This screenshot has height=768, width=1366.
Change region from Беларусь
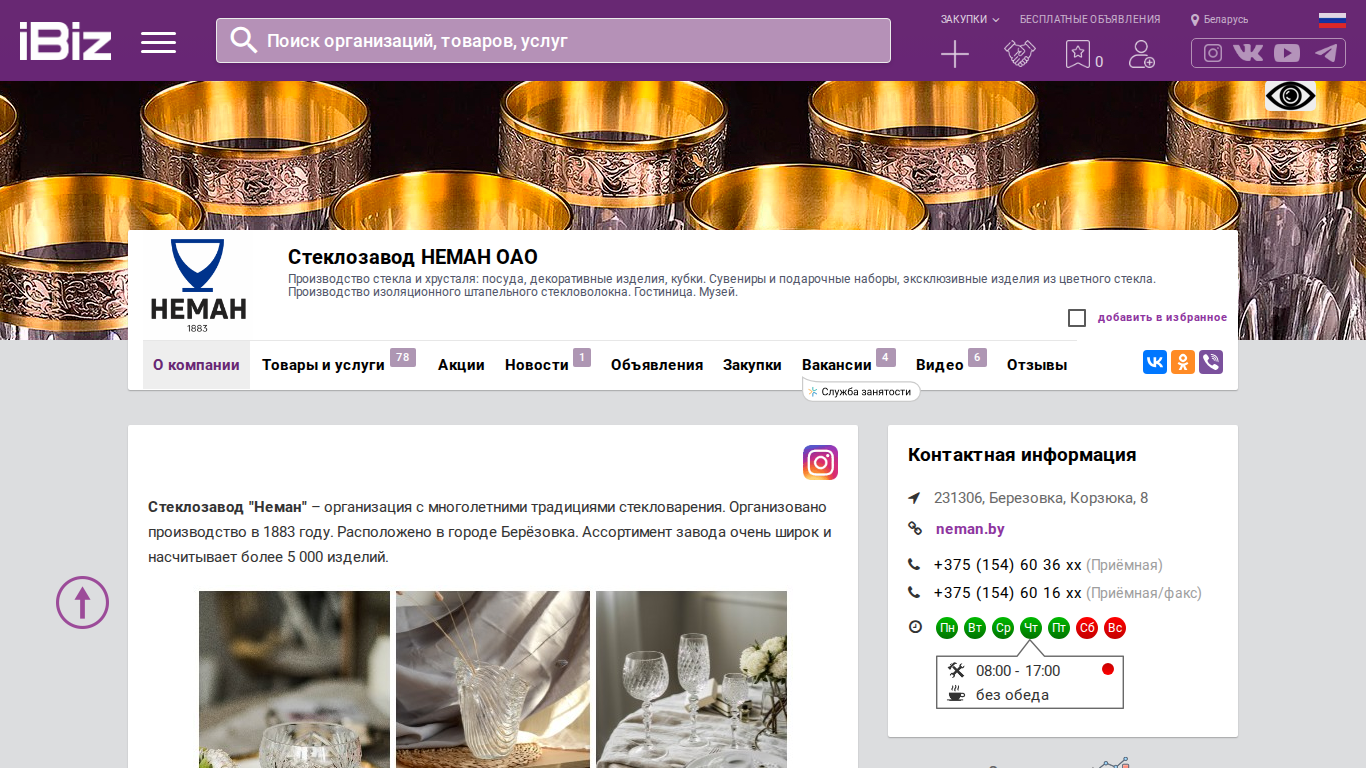1219,19
